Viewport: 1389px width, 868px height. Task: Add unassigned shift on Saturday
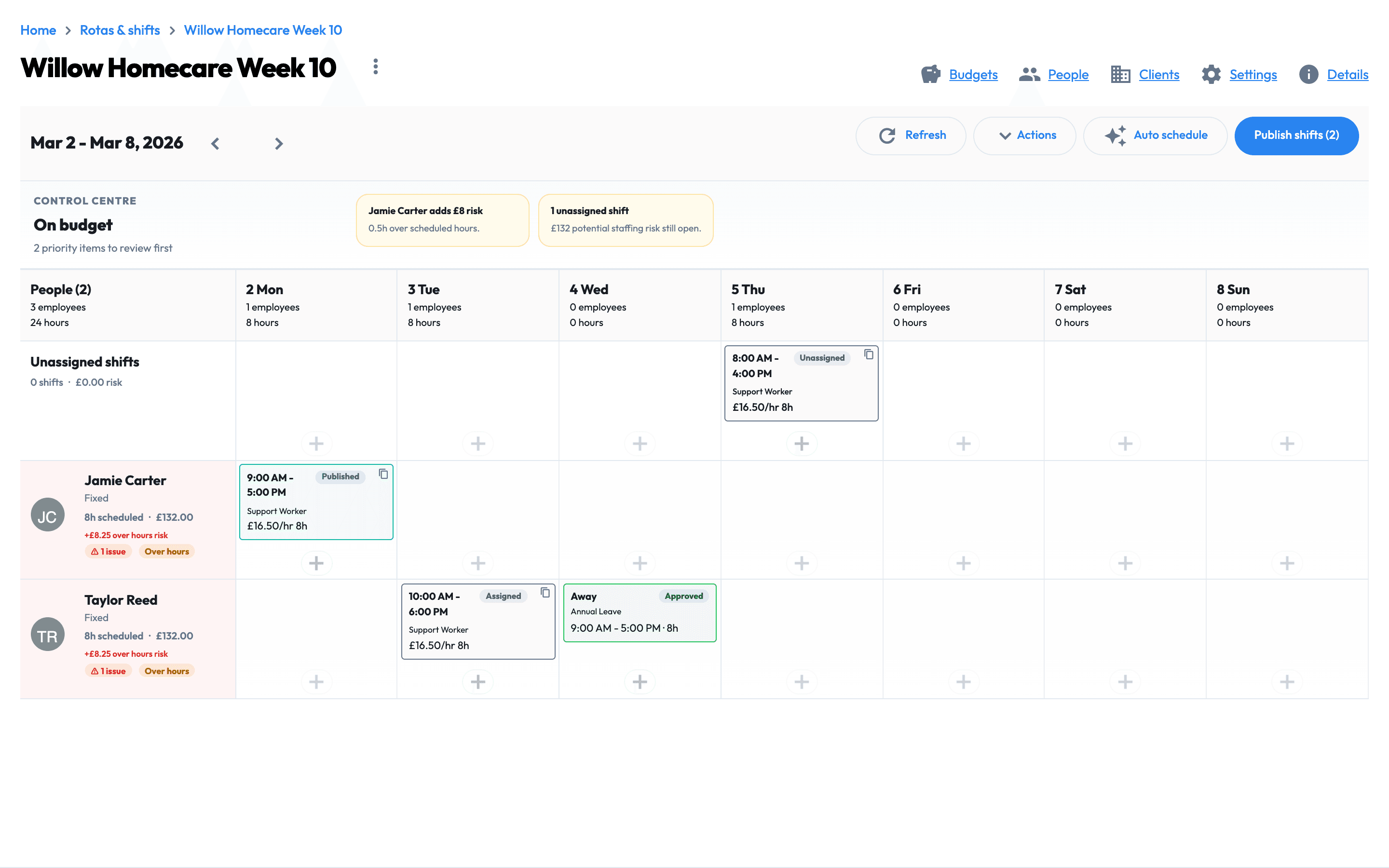point(1125,443)
